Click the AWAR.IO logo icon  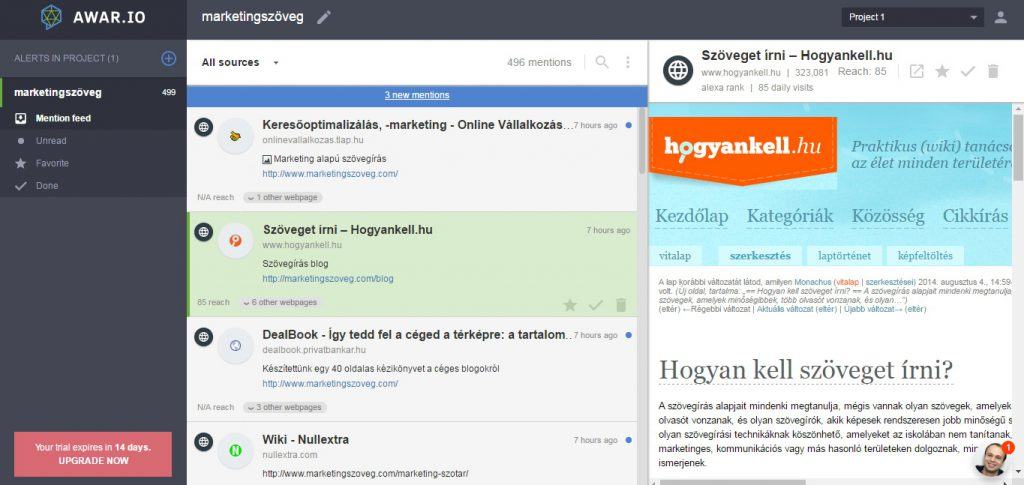point(51,18)
